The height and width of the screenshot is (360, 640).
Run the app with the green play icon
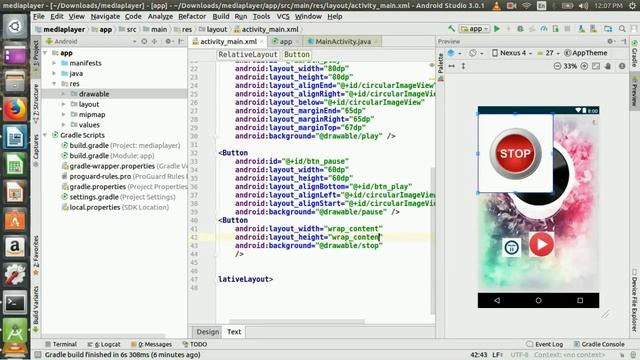(x=497, y=29)
